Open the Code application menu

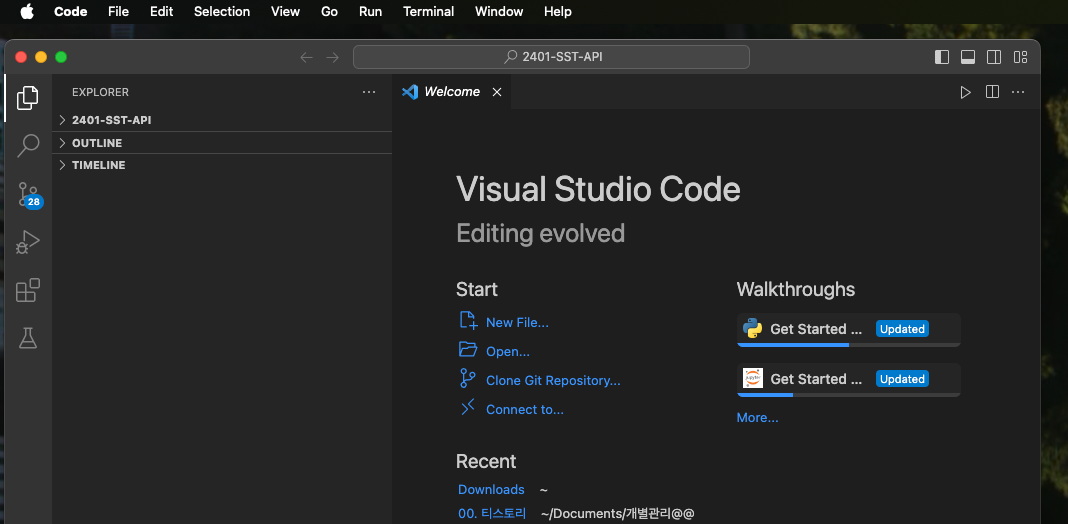click(x=70, y=12)
